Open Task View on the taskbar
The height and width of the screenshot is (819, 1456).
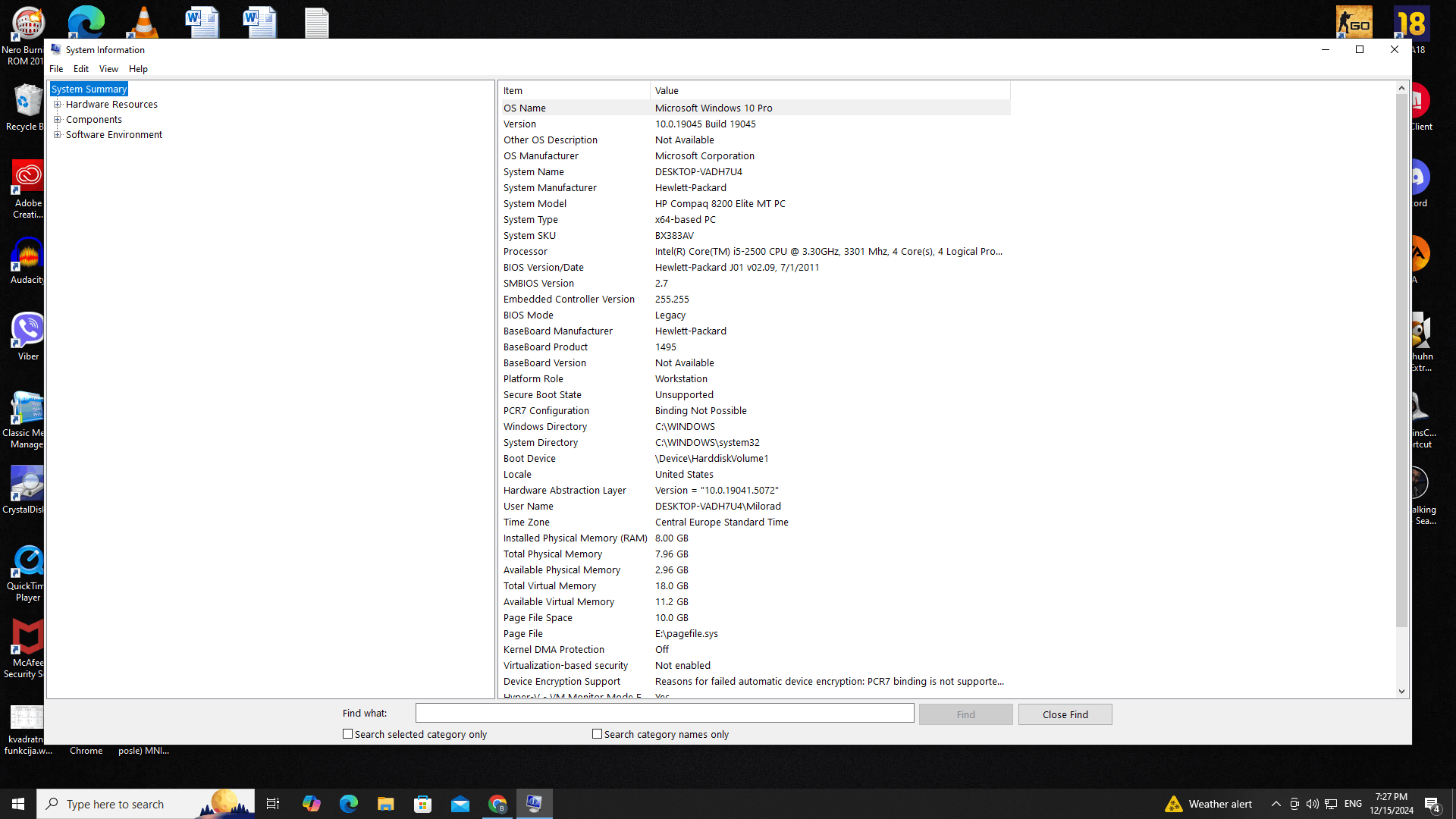(x=273, y=804)
